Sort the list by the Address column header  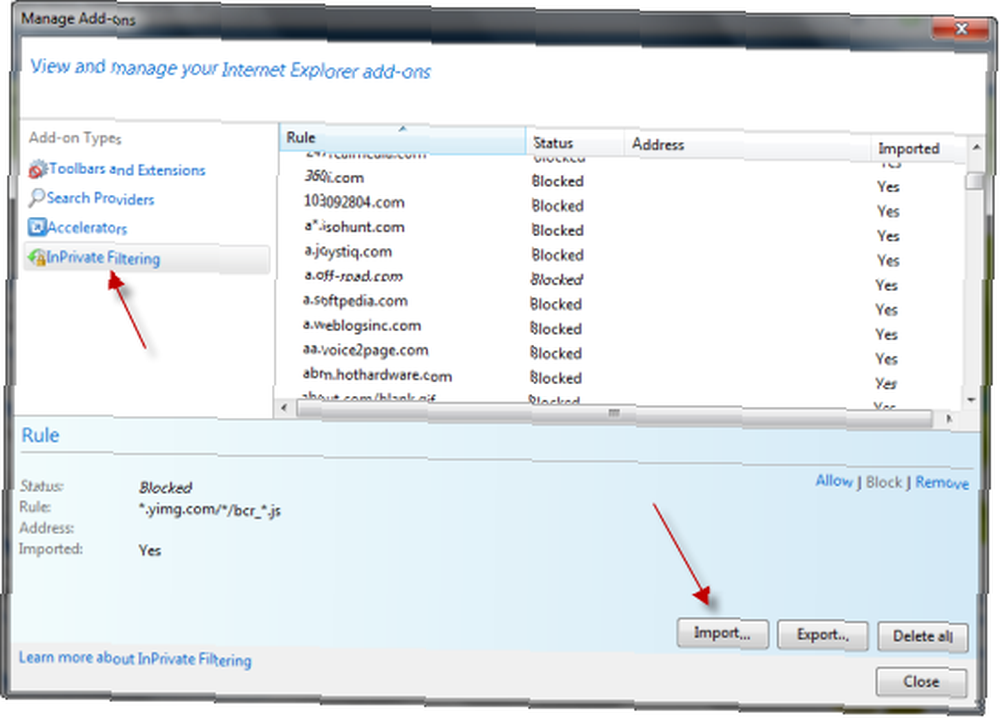[747, 145]
